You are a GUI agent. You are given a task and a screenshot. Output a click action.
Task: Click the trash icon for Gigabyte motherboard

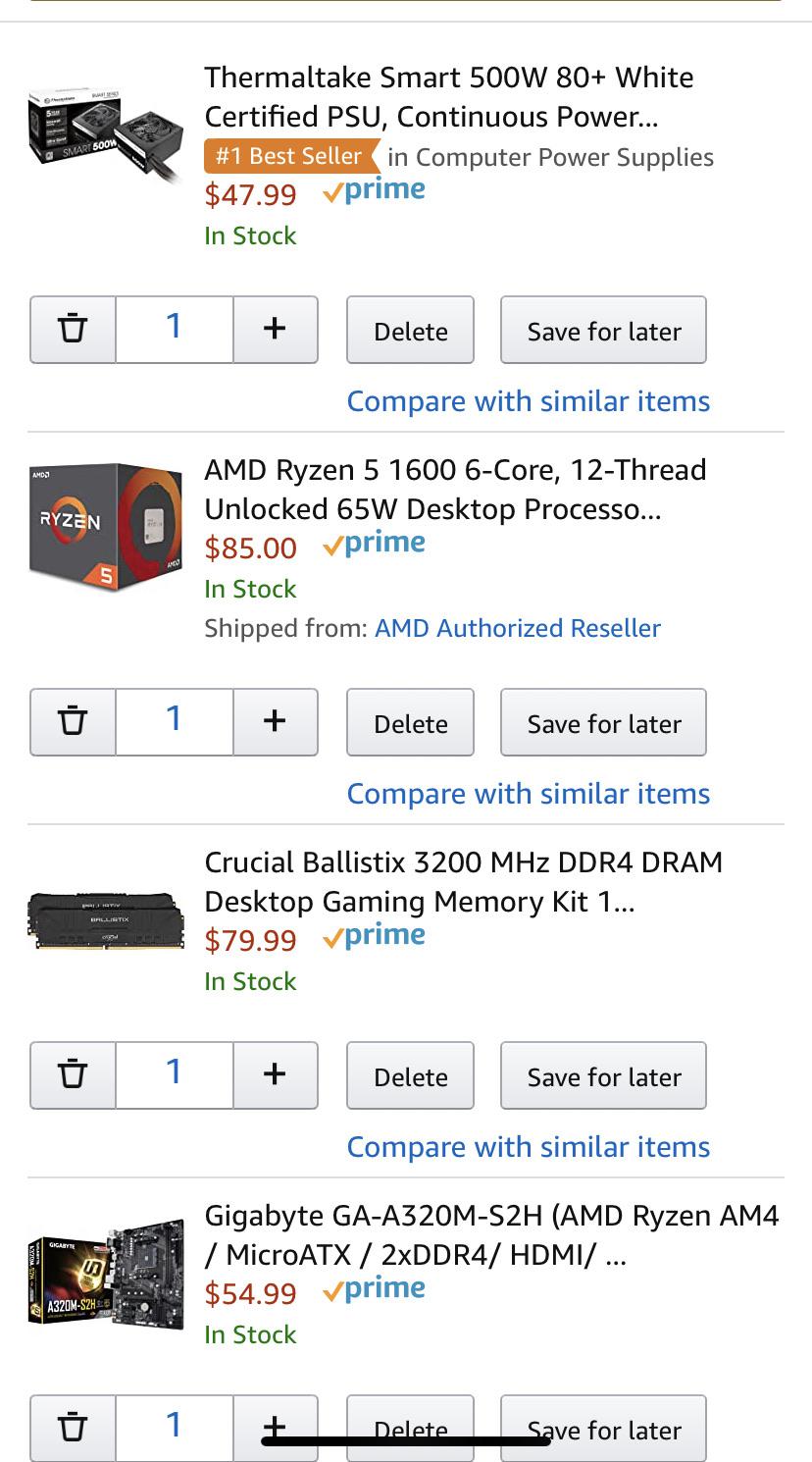[72, 1428]
